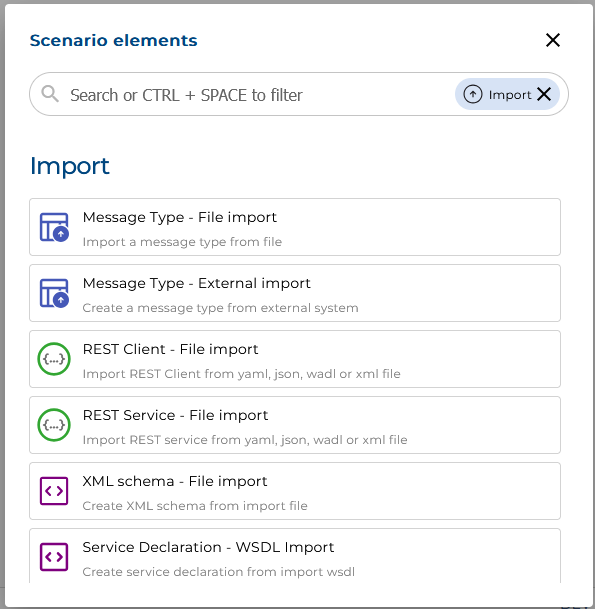
Task: Click the Service Declaration WSDL code icon
Action: pyautogui.click(x=54, y=557)
